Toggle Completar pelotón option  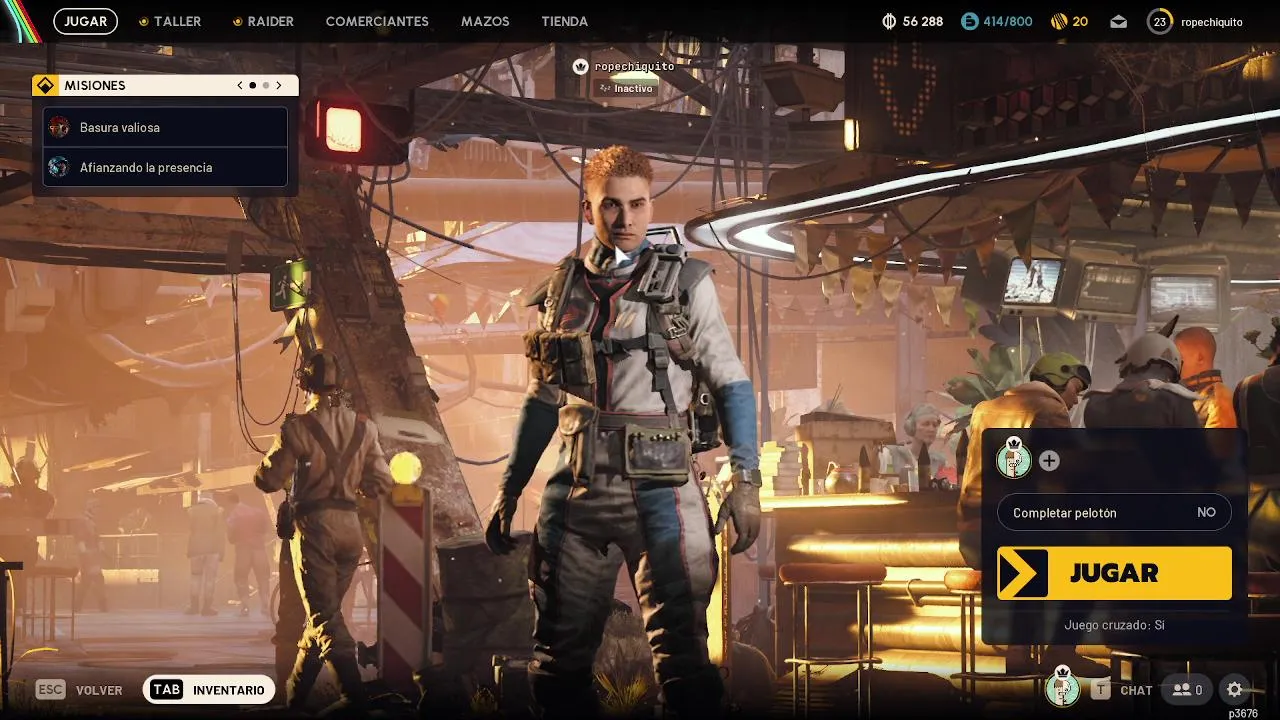1114,512
